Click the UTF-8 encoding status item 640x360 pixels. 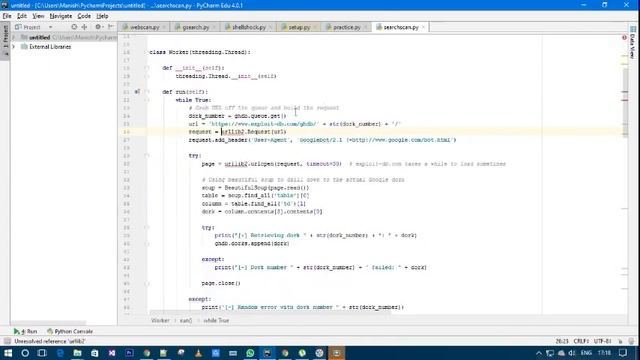(602, 341)
